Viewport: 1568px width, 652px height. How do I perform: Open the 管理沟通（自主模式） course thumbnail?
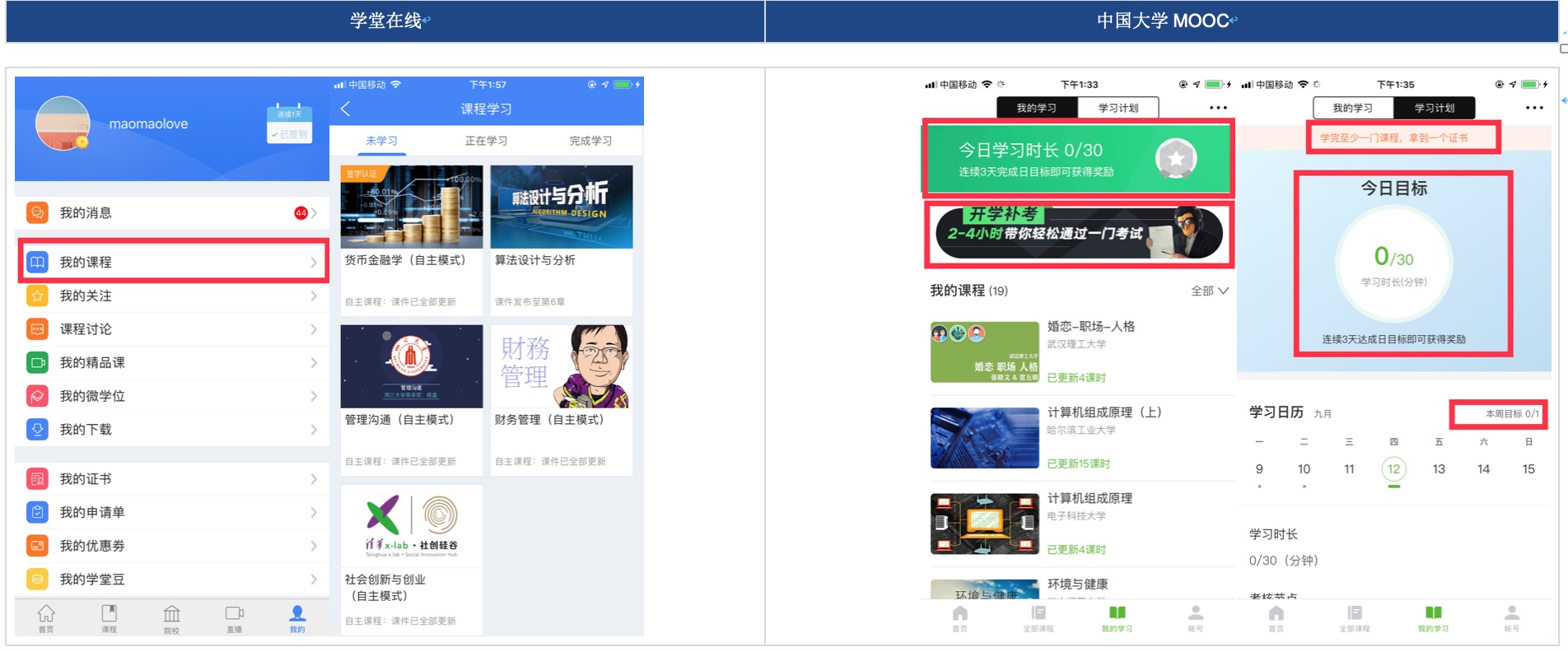pos(412,366)
